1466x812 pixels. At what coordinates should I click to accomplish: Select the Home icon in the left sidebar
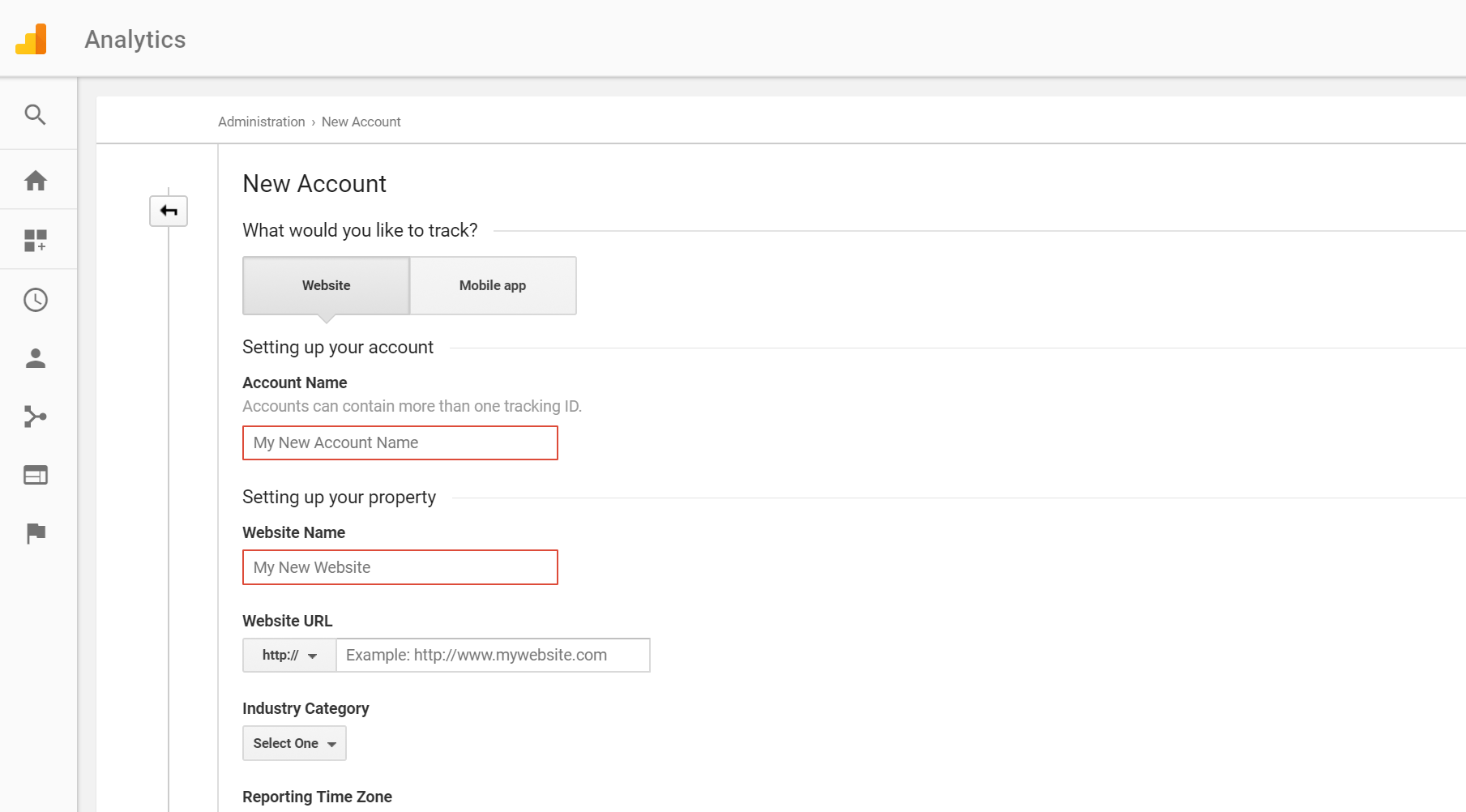tap(36, 180)
